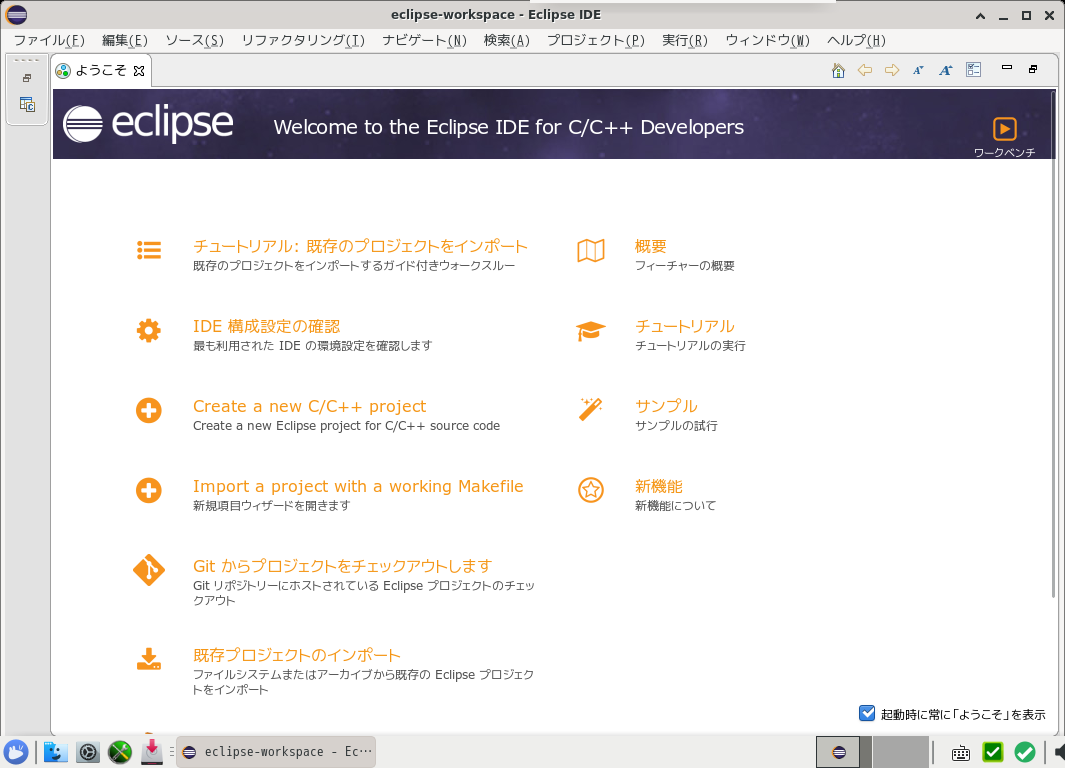Open the リファクタリング(T) menu

pyautogui.click(x=303, y=40)
